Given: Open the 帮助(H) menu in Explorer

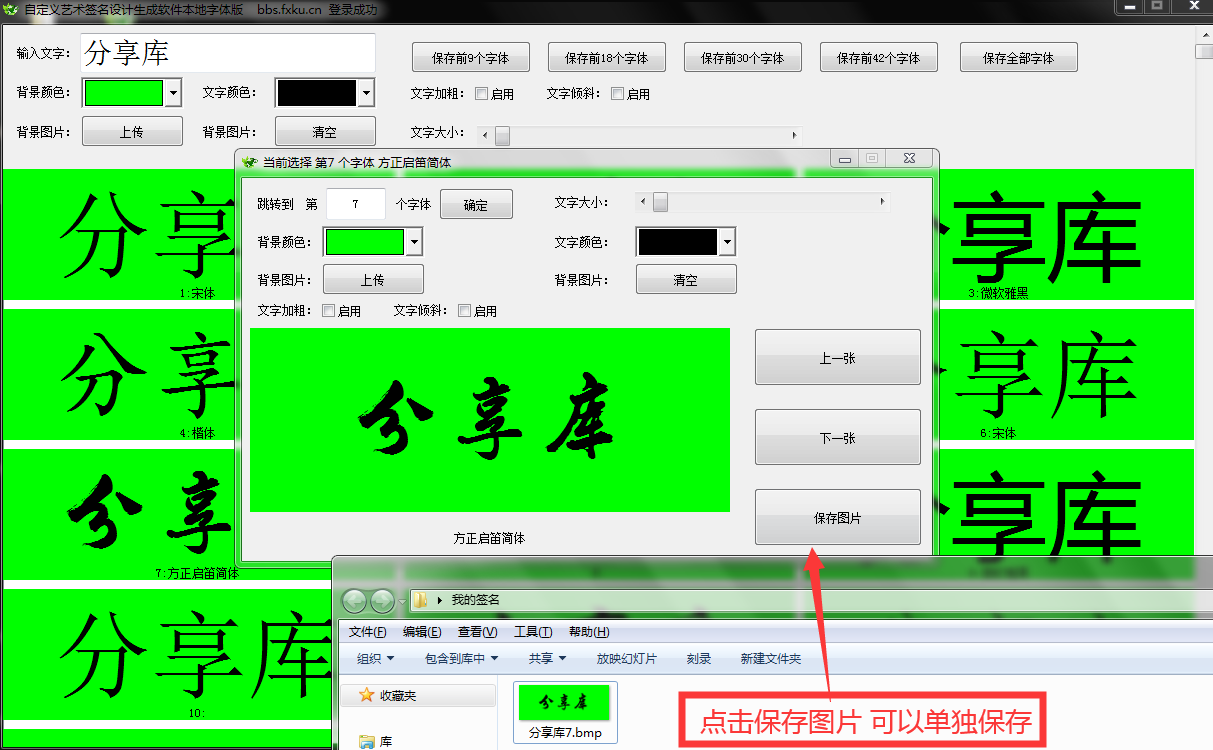Looking at the screenshot, I should click(x=588, y=632).
